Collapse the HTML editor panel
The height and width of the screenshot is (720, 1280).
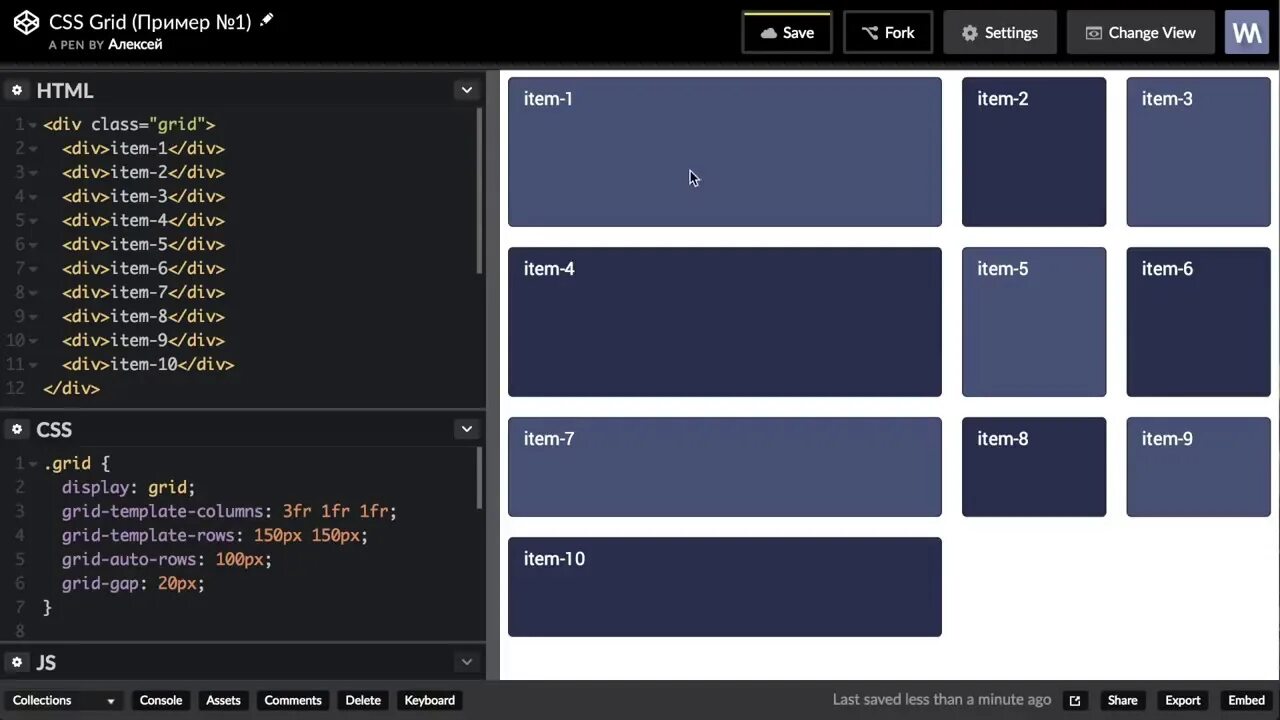466,89
